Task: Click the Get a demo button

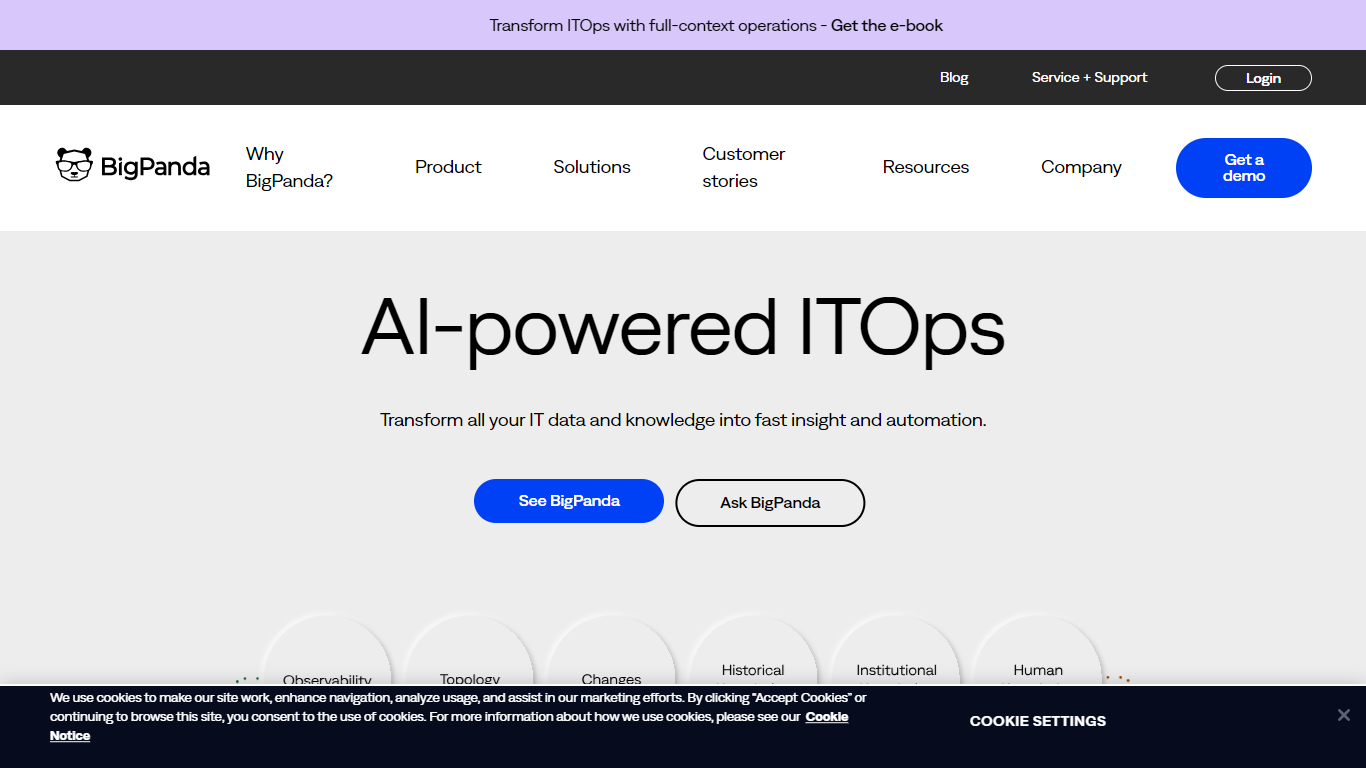Action: [1244, 168]
